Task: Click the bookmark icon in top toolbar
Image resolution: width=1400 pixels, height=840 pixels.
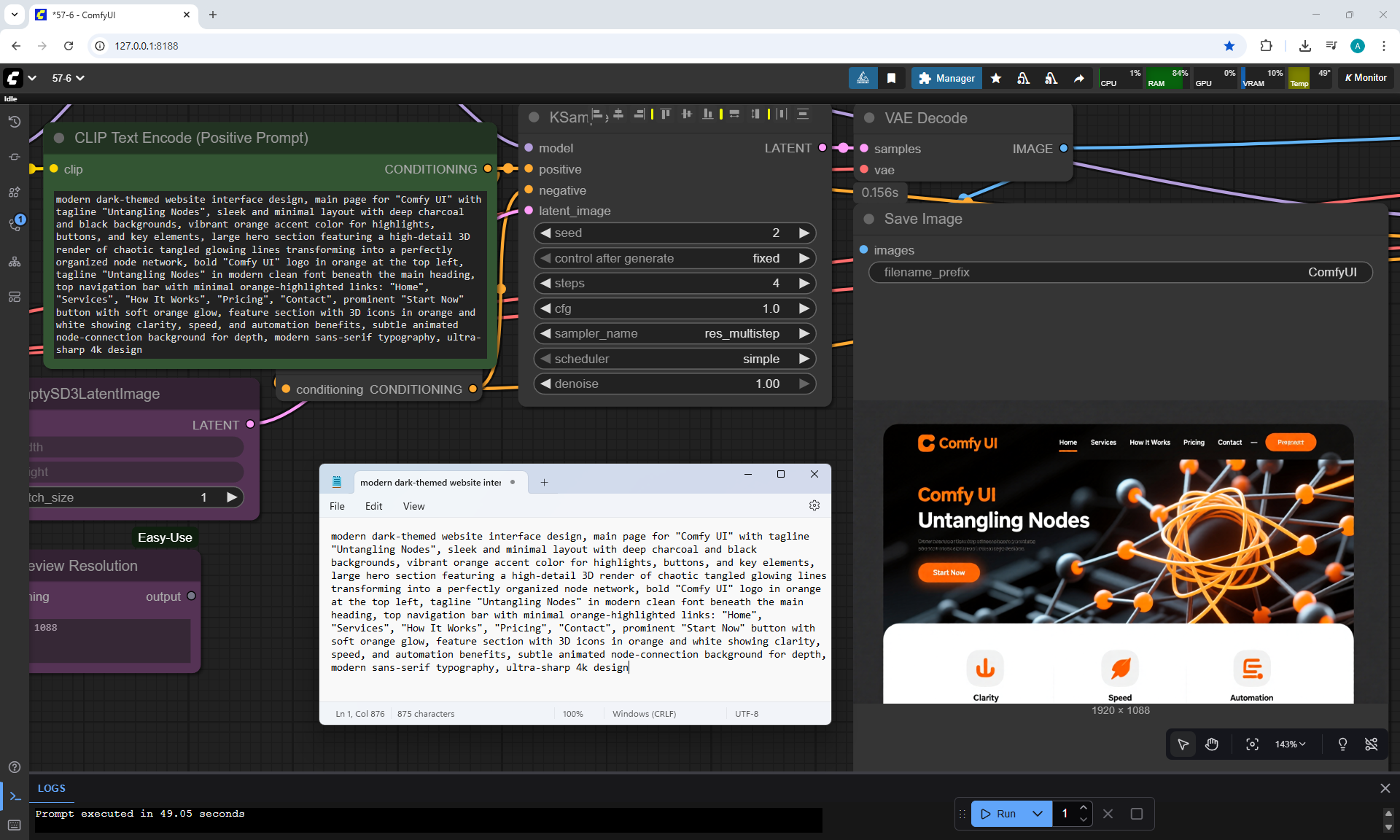Action: point(891,78)
